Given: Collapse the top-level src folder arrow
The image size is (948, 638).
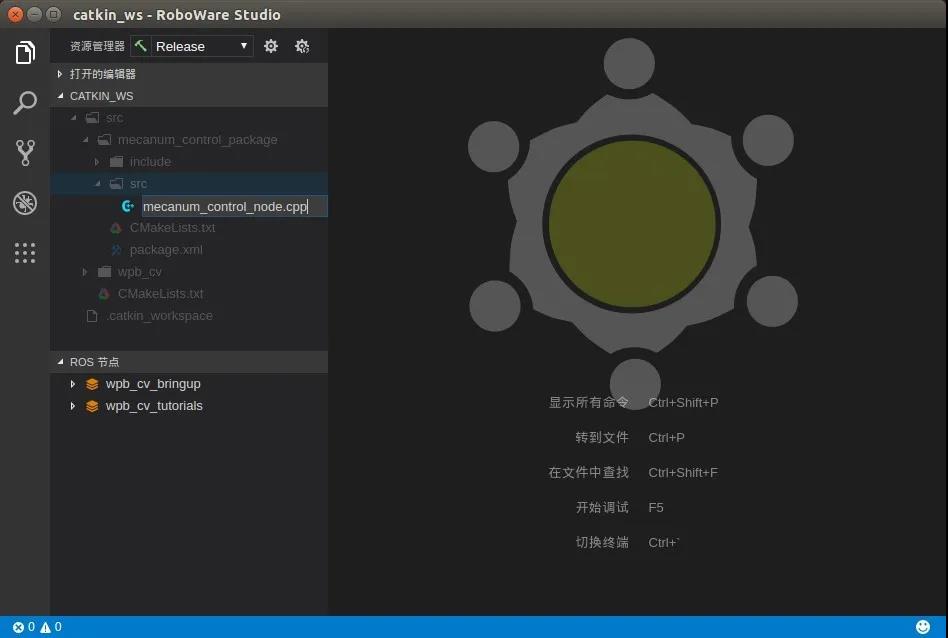Looking at the screenshot, I should tap(73, 118).
